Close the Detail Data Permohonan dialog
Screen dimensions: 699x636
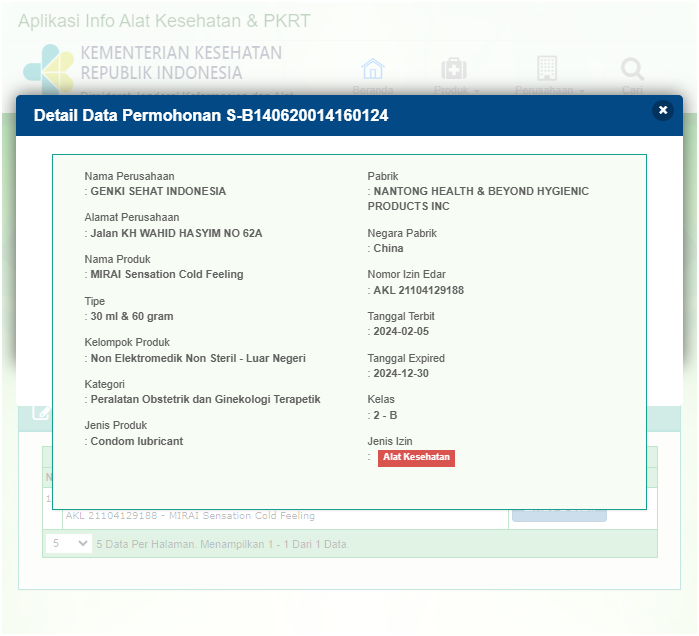[662, 111]
